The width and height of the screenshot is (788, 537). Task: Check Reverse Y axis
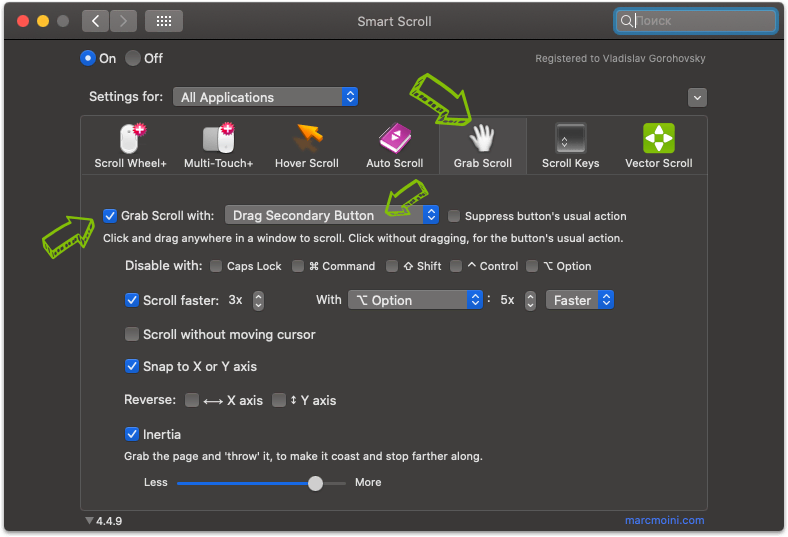279,400
